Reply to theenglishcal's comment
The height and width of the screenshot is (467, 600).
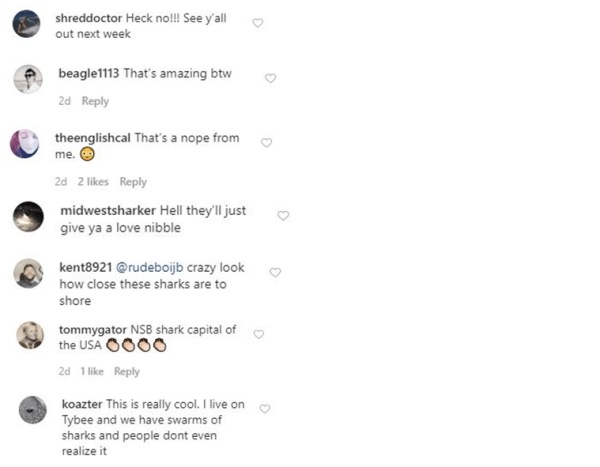[133, 182]
